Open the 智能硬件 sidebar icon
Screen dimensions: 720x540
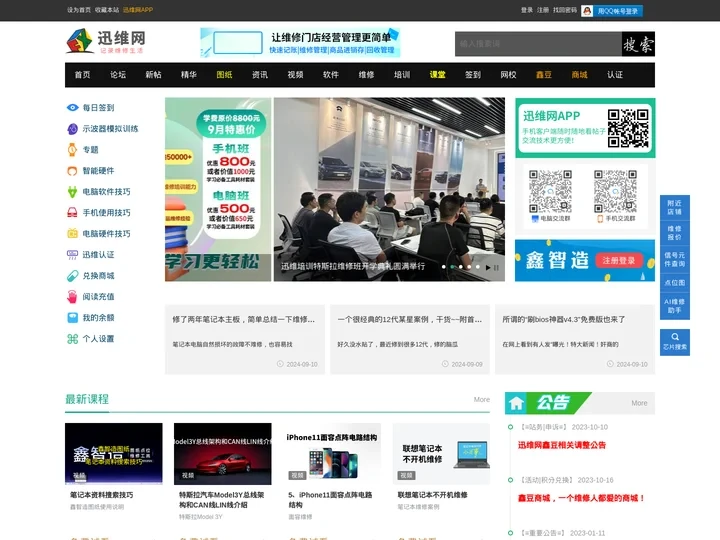click(x=72, y=171)
